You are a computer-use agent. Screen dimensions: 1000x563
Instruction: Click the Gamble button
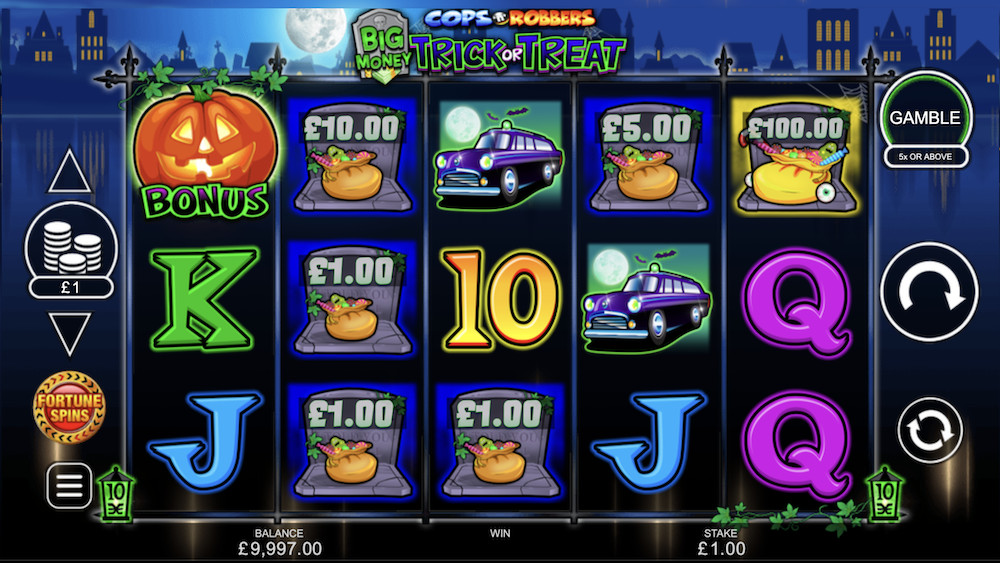925,118
